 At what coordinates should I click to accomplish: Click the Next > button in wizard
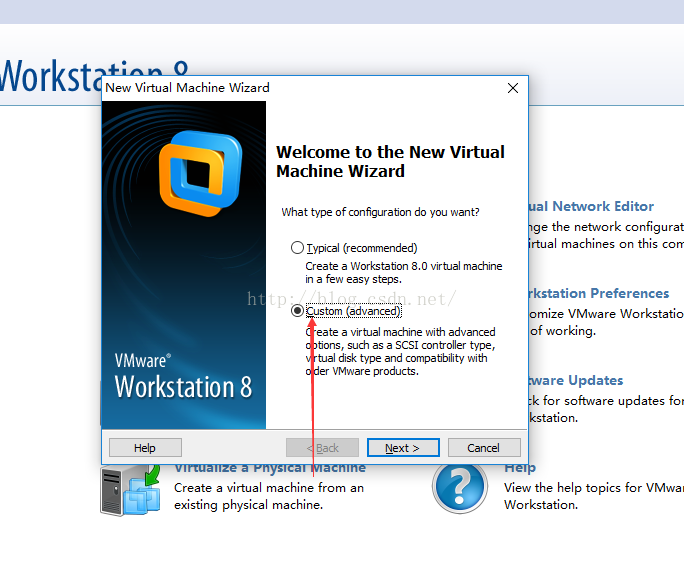coord(403,448)
